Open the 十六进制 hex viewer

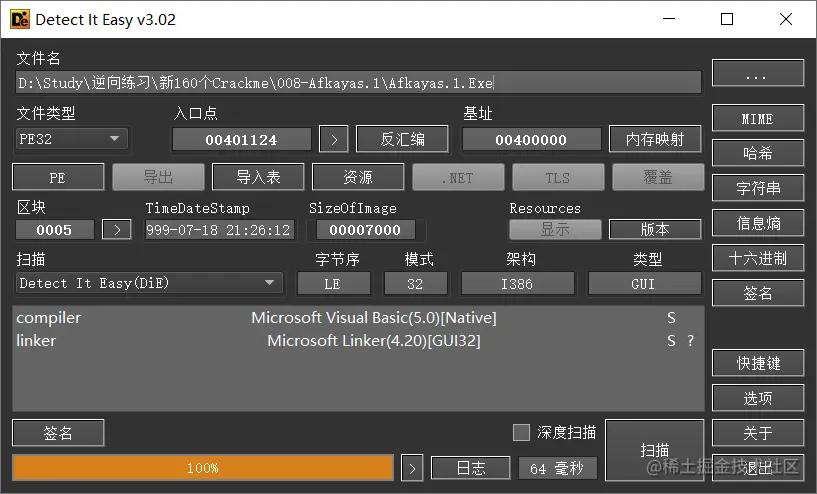click(x=758, y=258)
